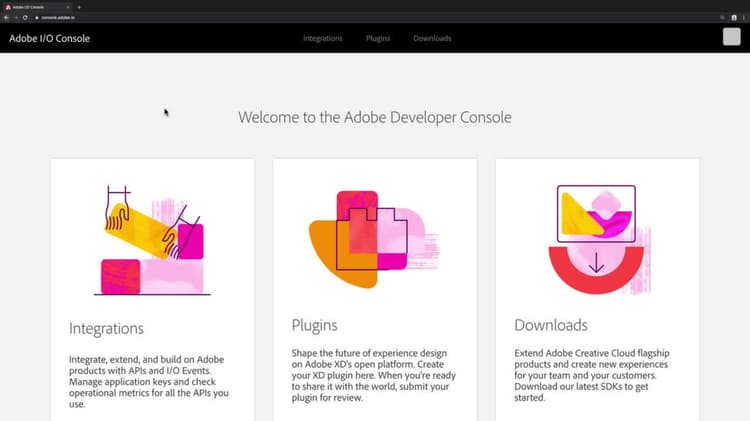
Task: Click the browser extension icon in toolbar
Action: click(734, 17)
